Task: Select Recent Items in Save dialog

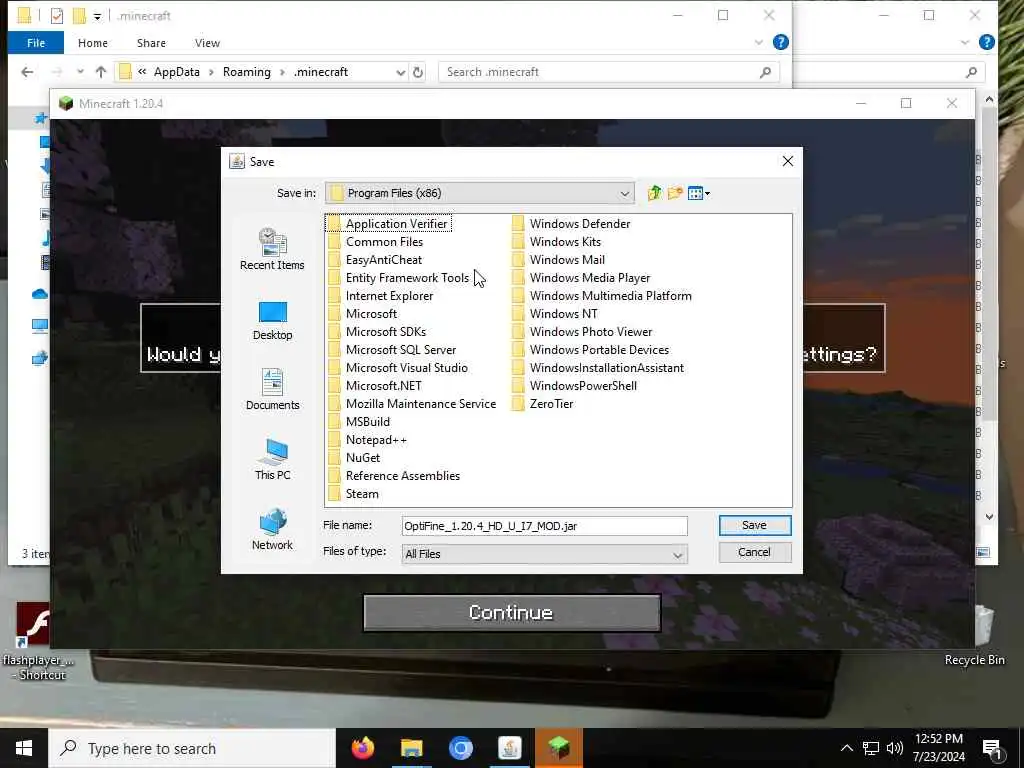Action: (272, 249)
